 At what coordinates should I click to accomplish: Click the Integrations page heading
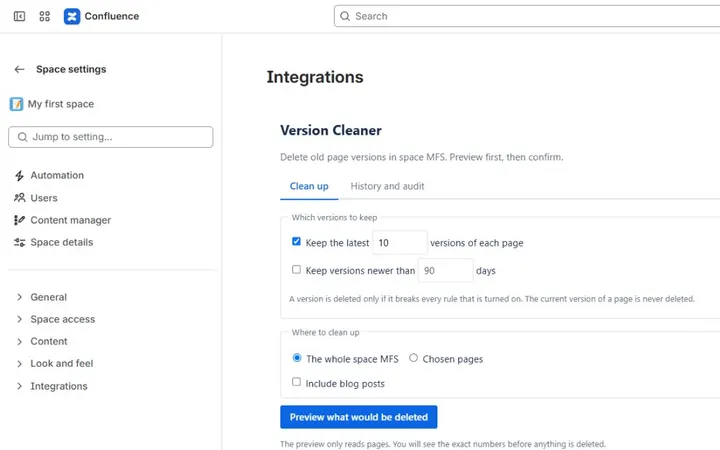315,77
